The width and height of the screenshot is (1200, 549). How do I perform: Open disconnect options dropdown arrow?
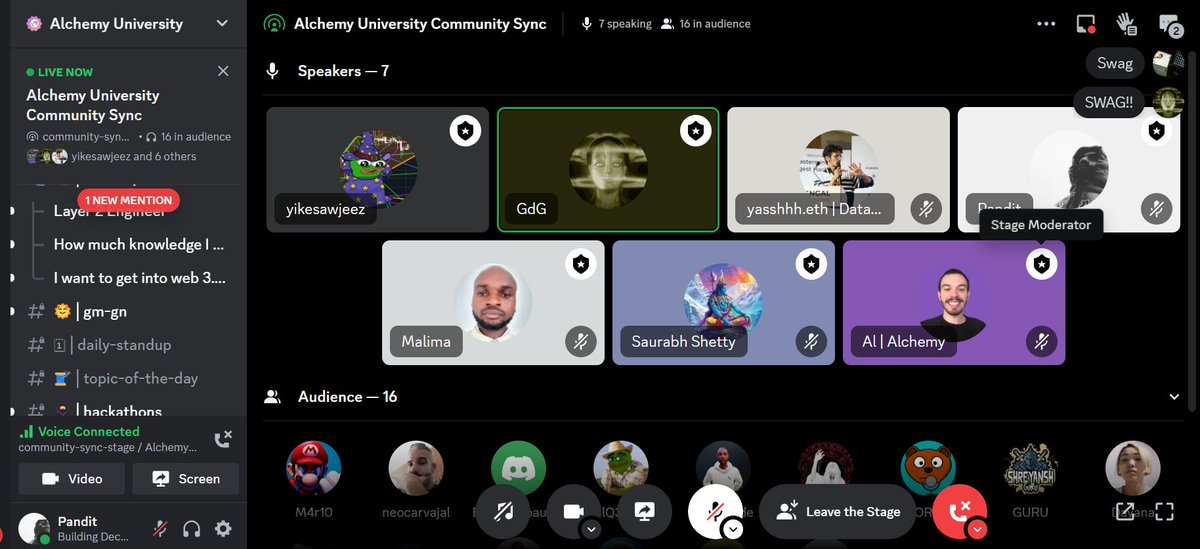[x=977, y=529]
